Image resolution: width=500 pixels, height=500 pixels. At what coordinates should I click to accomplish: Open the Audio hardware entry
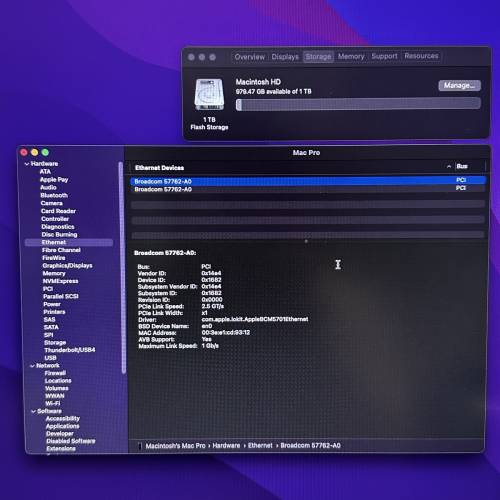[48, 187]
